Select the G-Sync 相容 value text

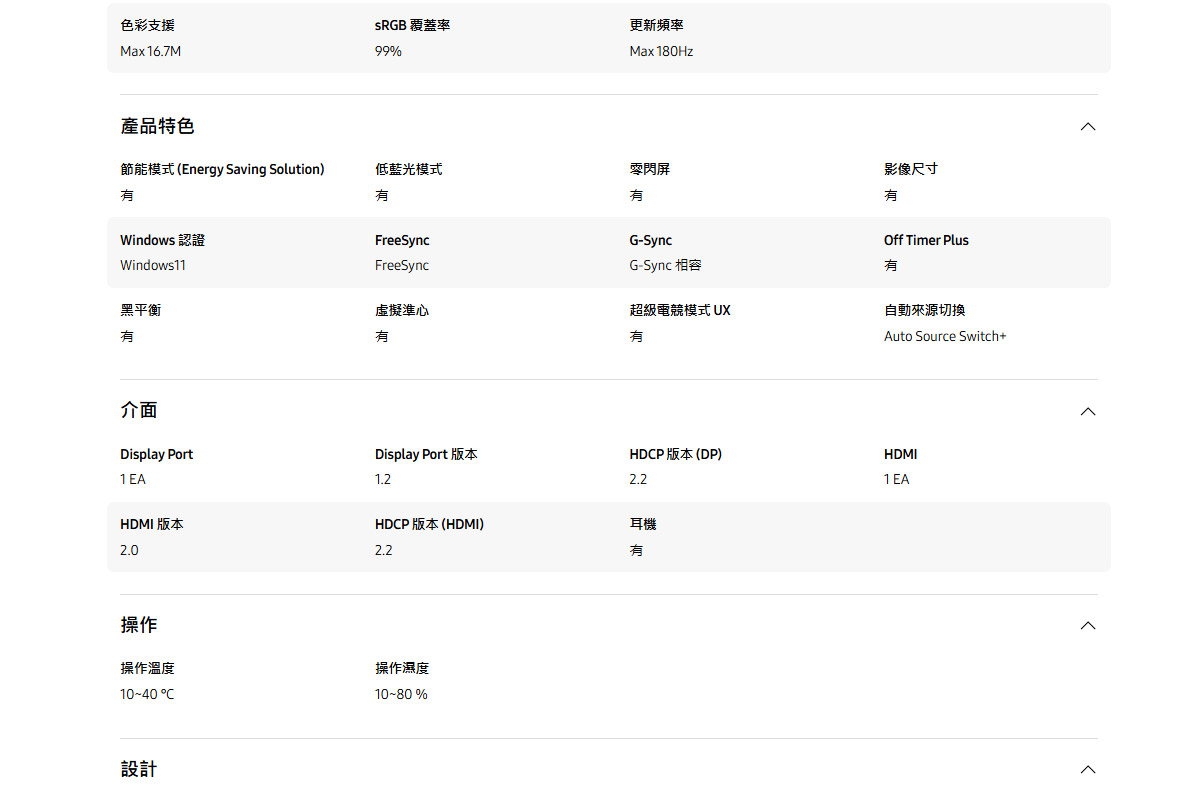(x=665, y=266)
